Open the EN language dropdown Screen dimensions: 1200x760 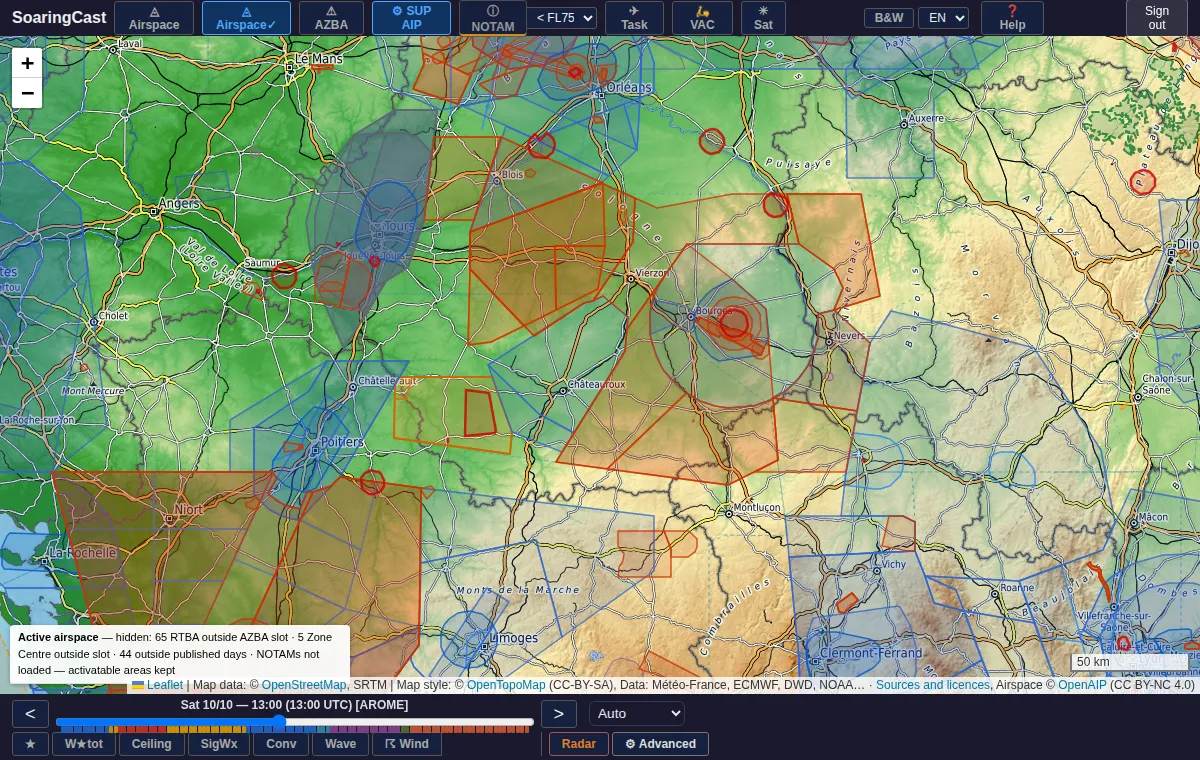[943, 18]
